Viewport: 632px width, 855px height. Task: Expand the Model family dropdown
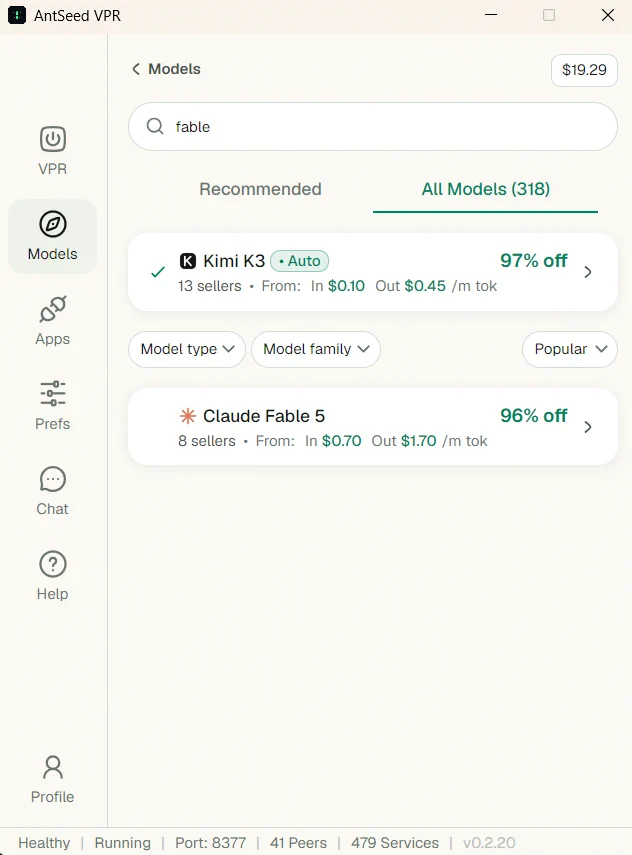(316, 349)
